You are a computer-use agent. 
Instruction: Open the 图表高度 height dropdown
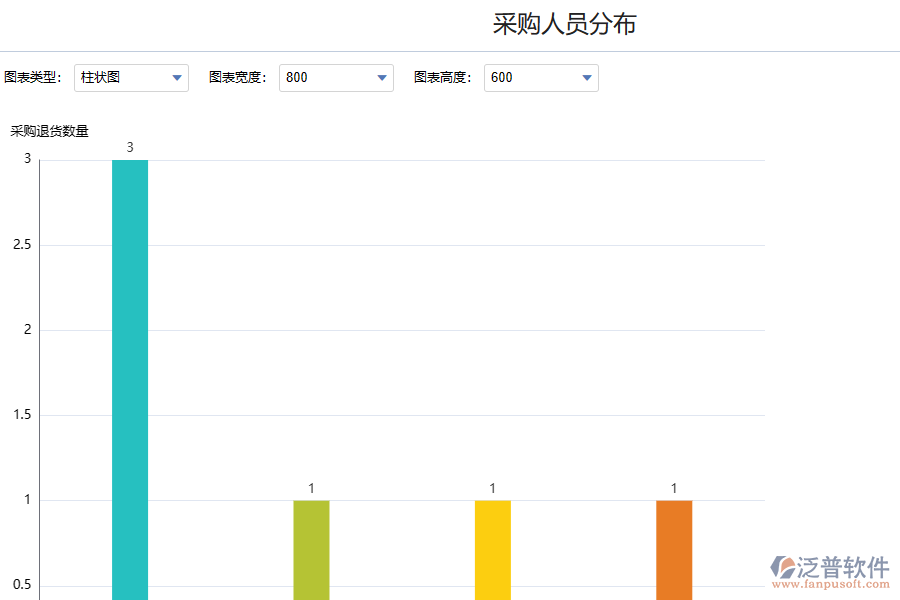(x=541, y=77)
